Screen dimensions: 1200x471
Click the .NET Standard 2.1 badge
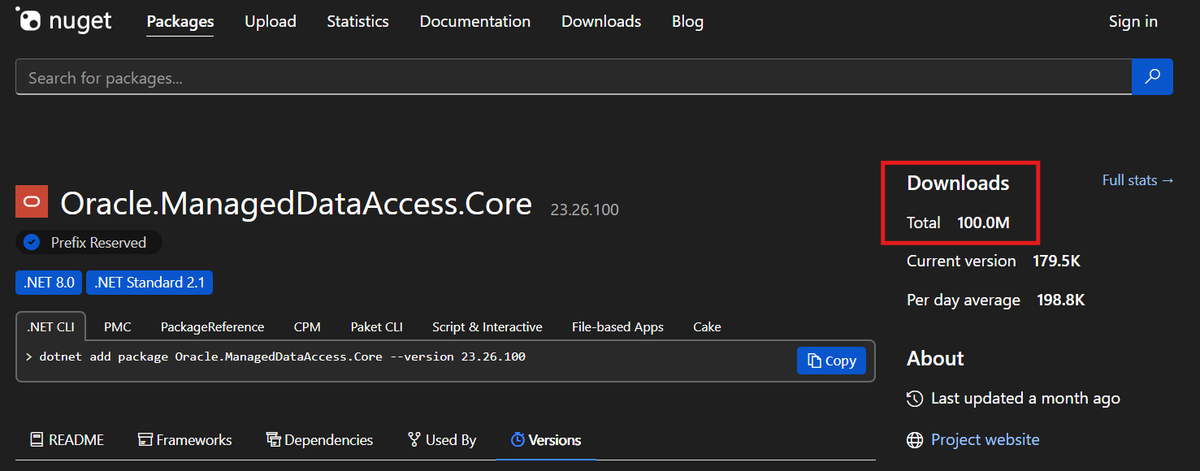tap(150, 283)
